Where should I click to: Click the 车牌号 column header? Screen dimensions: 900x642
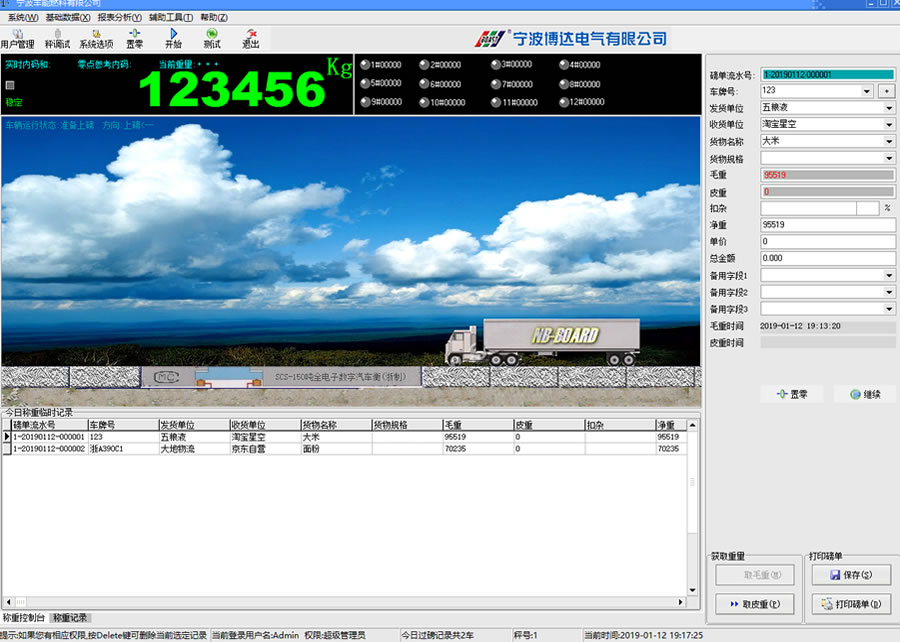(x=123, y=425)
